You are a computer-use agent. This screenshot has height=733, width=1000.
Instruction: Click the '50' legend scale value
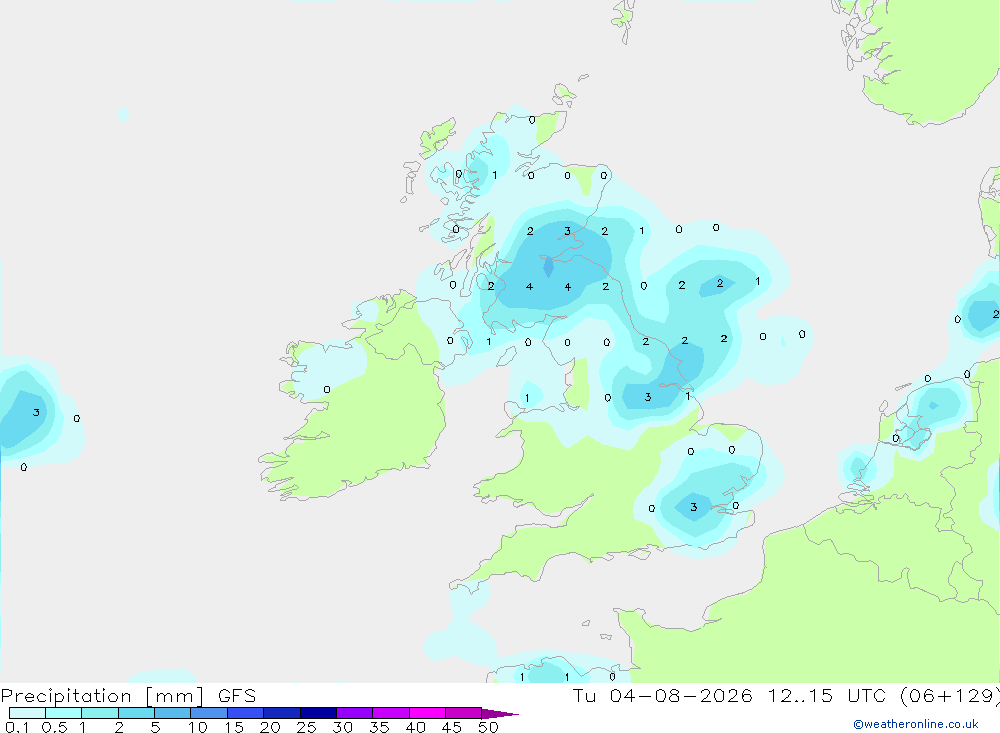(x=488, y=727)
